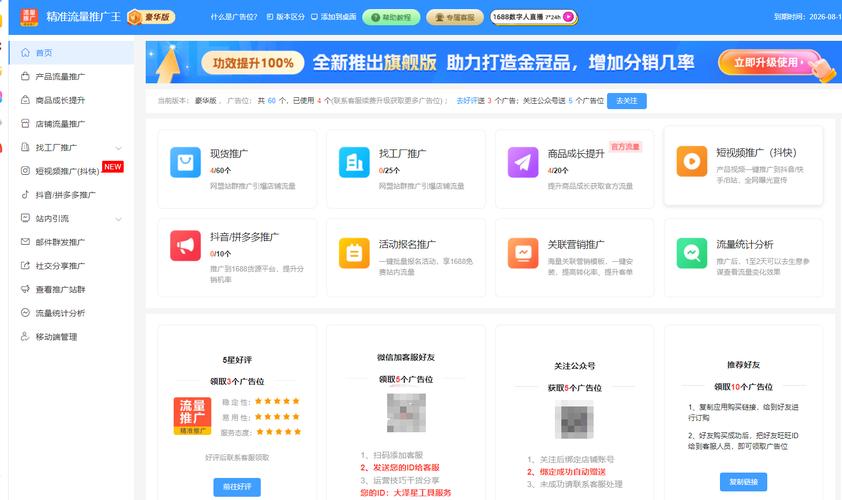Click 店铺流量推广 sidebar shop icon

[x=25, y=124]
